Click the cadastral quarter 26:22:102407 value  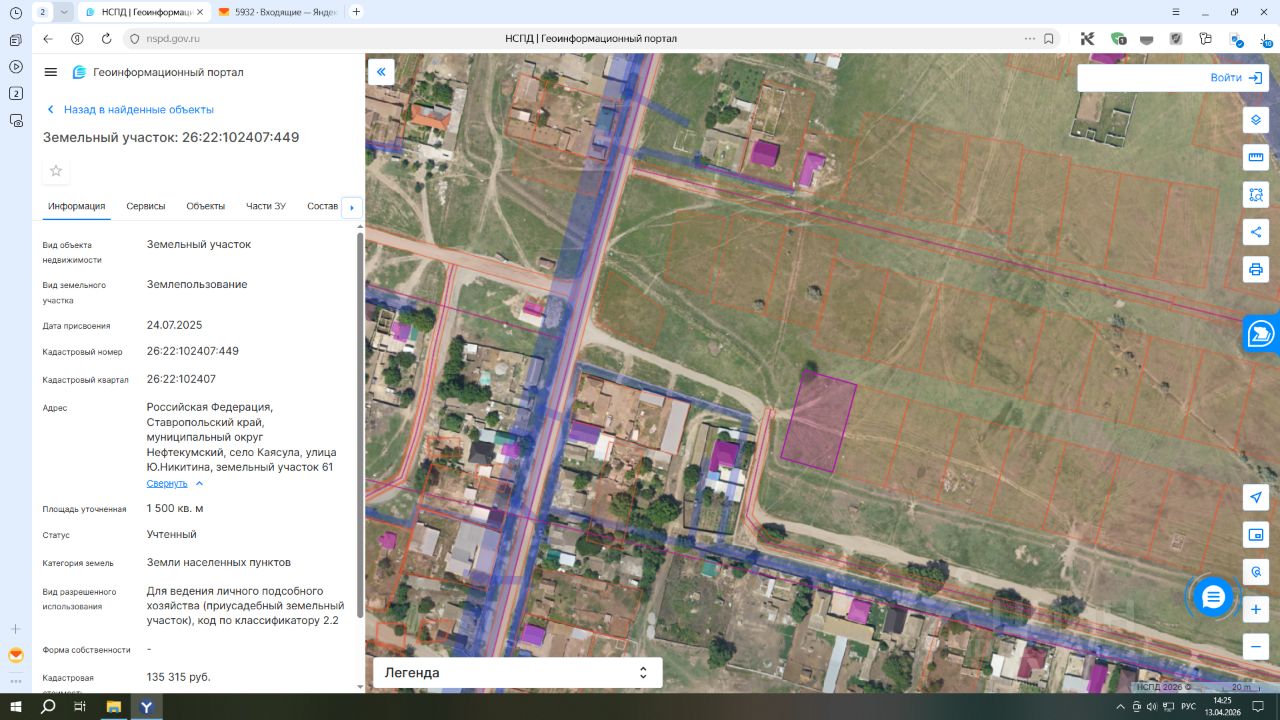tap(181, 380)
